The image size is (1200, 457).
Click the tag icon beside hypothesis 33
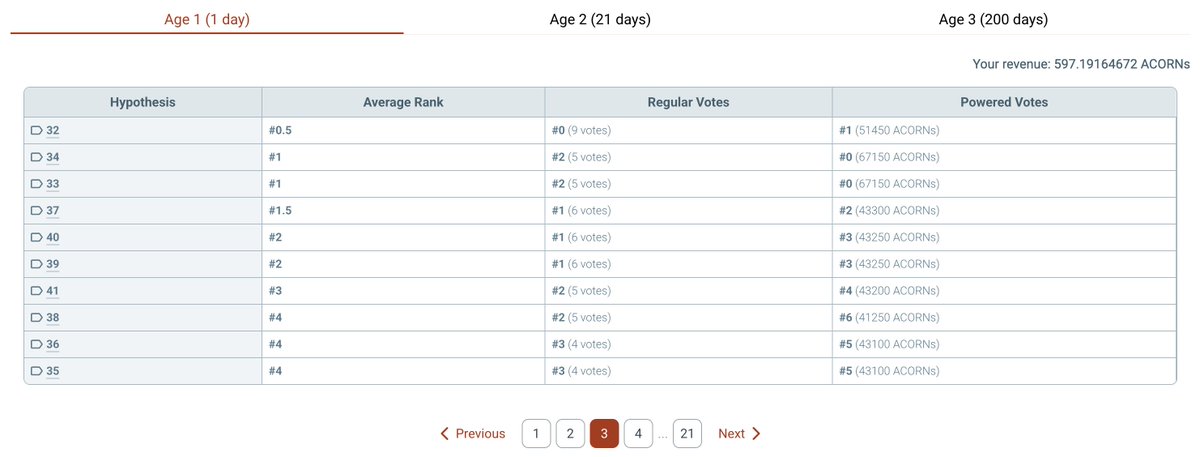37,184
